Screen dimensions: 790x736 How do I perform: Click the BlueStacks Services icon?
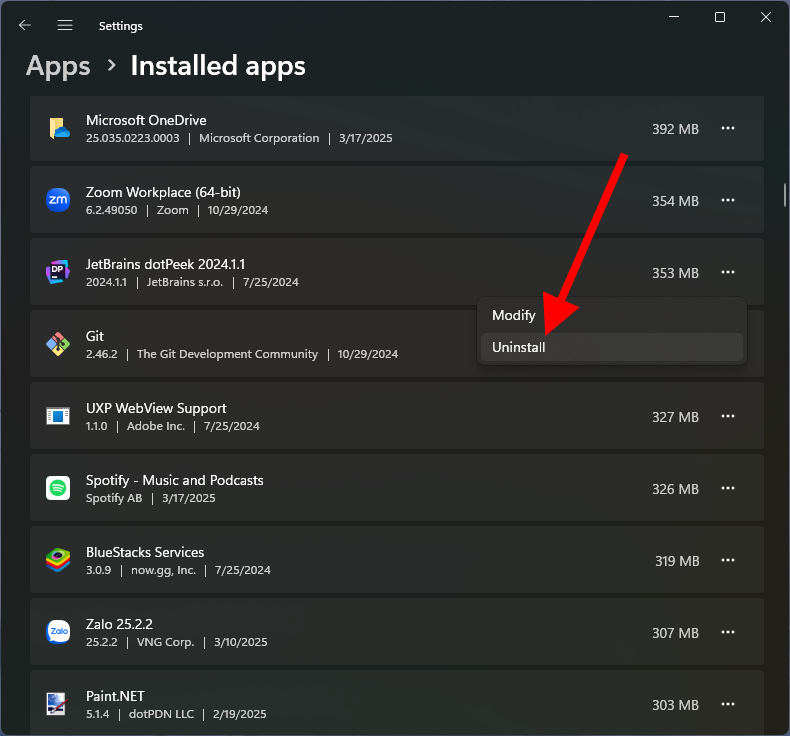click(58, 560)
